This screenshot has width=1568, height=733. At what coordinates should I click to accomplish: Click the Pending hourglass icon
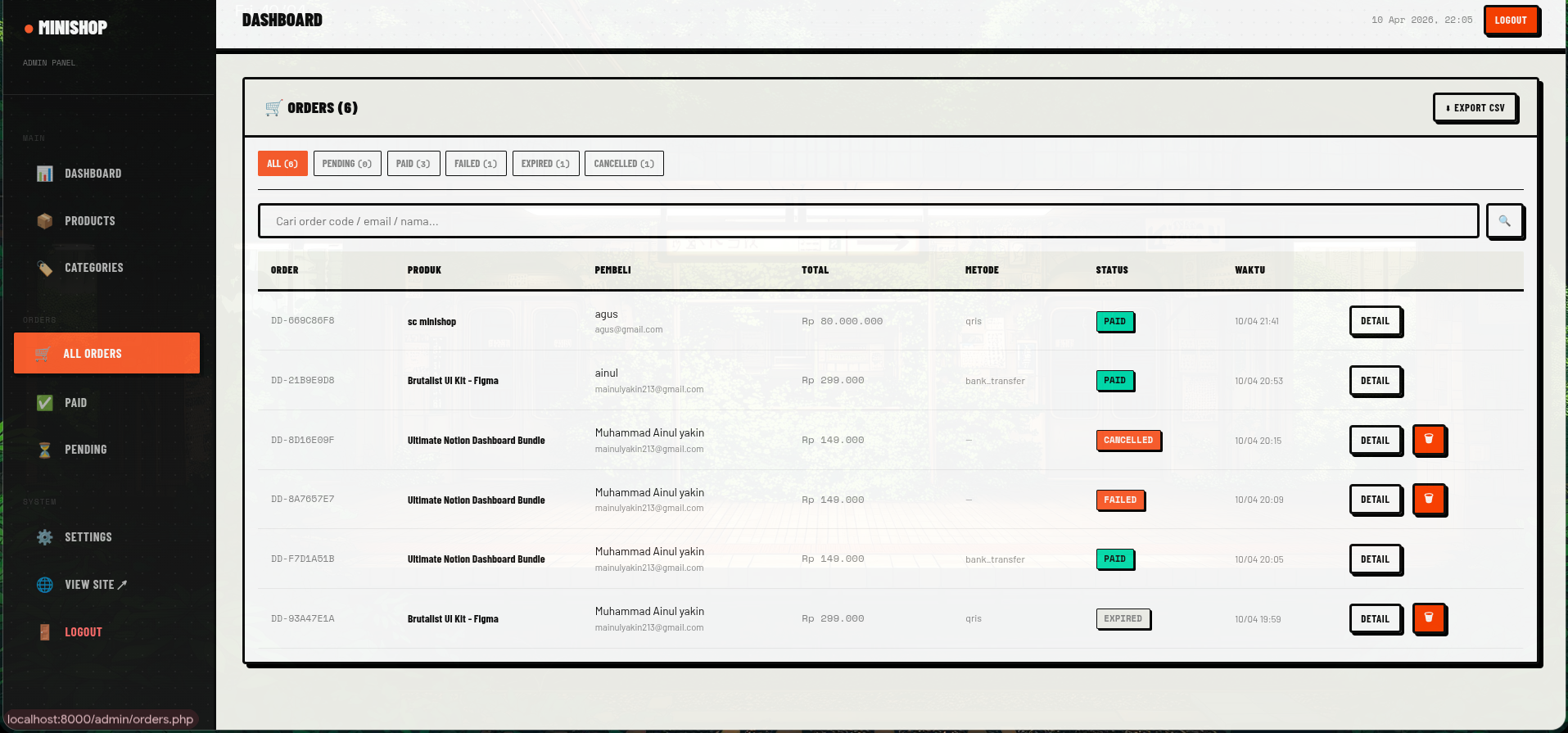[x=45, y=450]
